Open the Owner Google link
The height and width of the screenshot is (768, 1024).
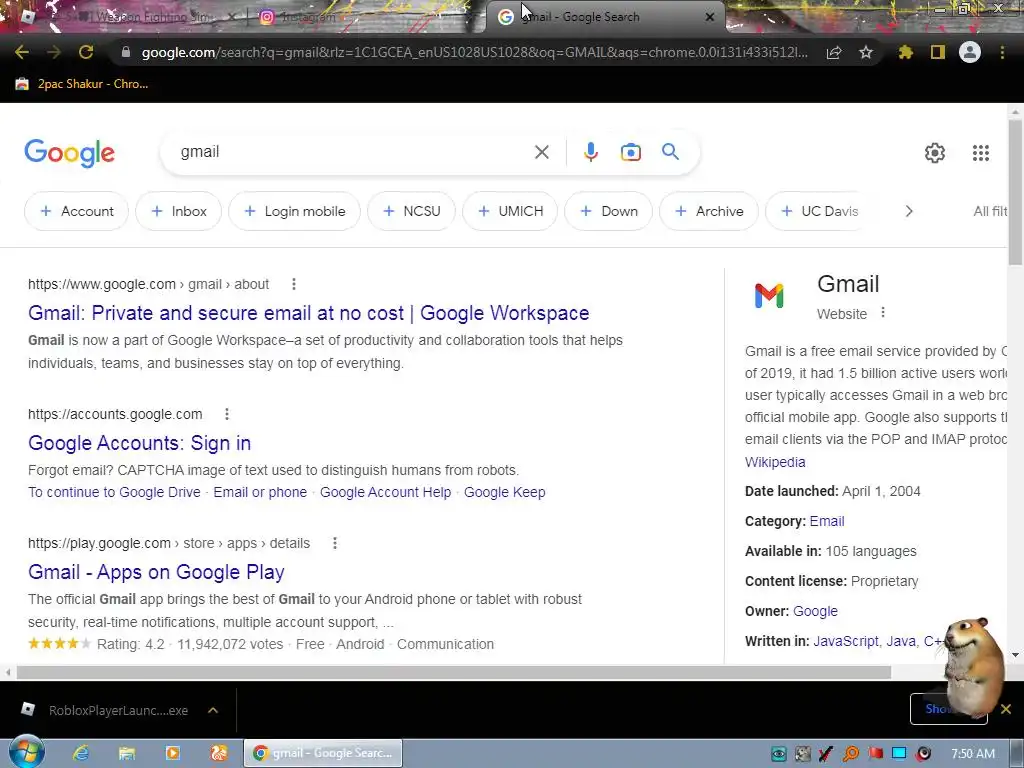[815, 611]
